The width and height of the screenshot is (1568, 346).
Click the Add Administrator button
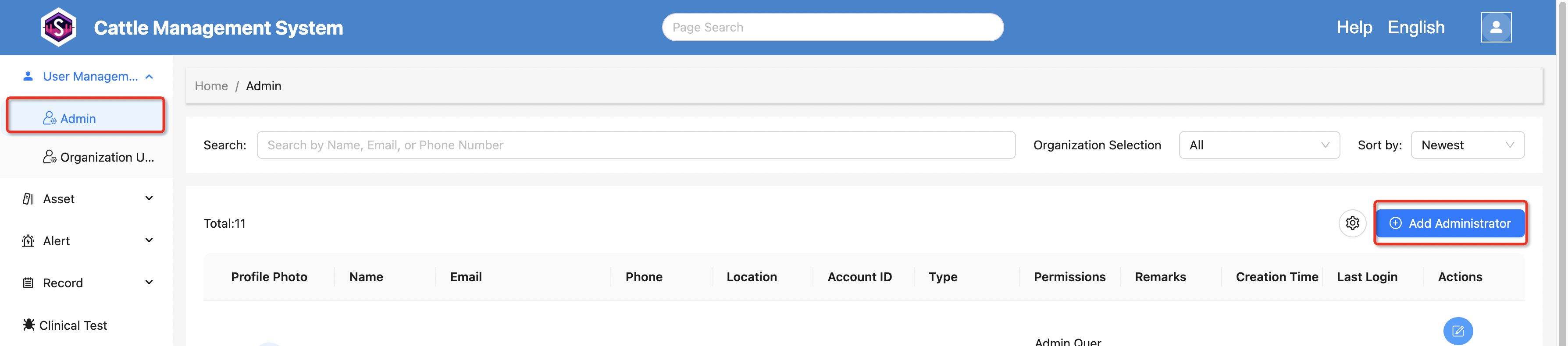[1450, 223]
